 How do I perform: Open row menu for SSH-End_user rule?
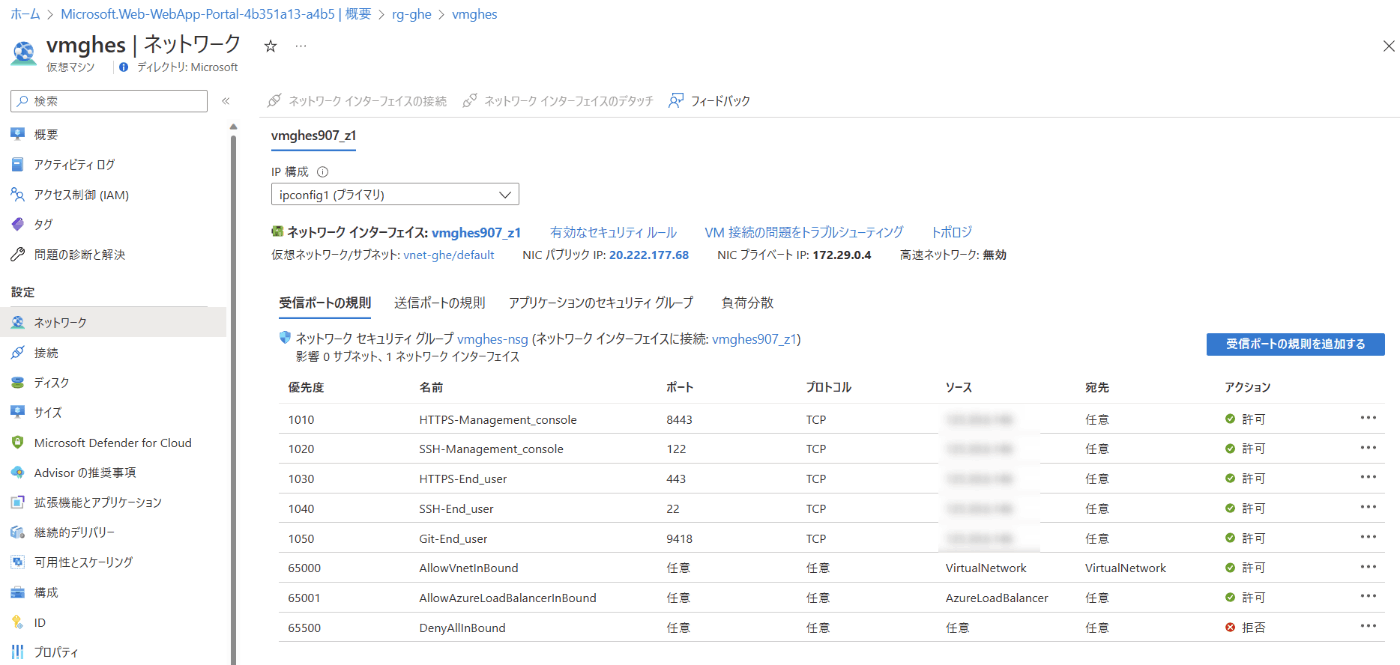click(x=1368, y=508)
